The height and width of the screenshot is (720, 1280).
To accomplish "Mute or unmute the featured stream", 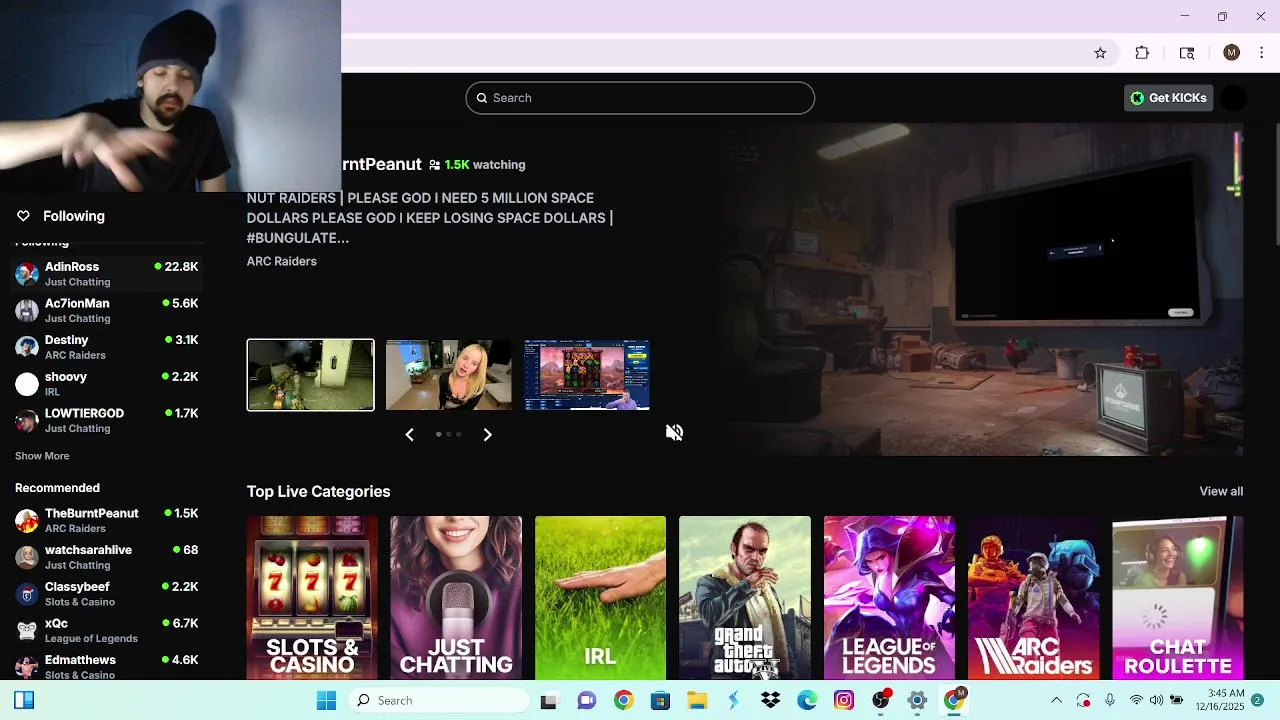I will pos(674,432).
